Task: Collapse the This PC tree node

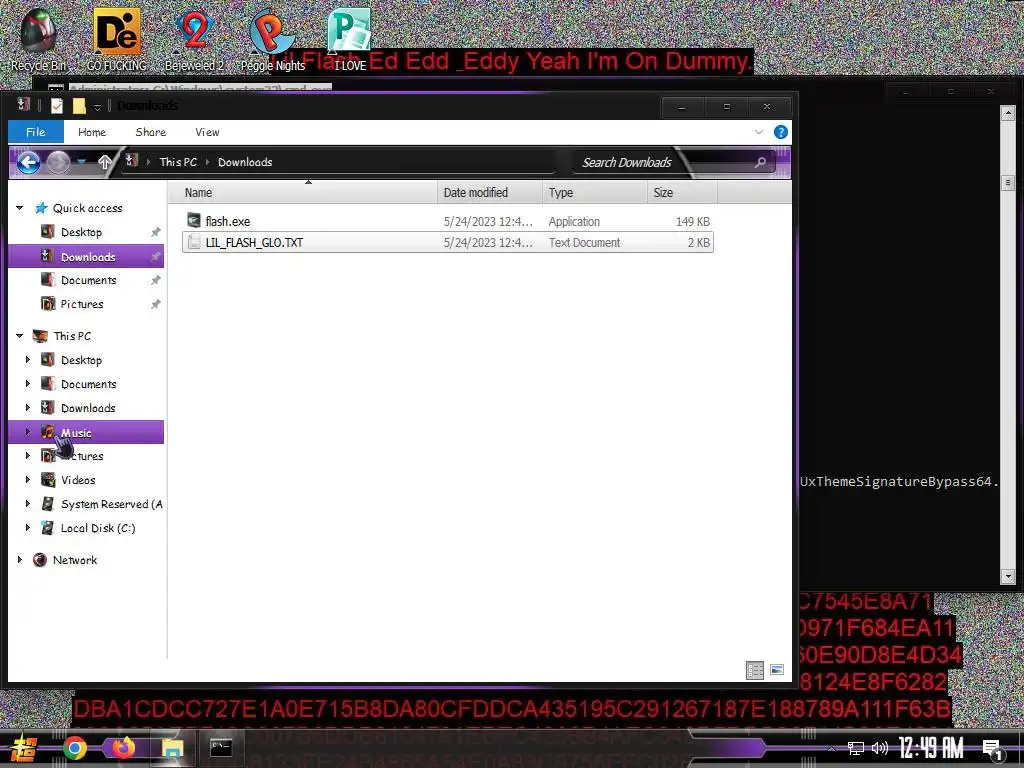Action: (20, 336)
